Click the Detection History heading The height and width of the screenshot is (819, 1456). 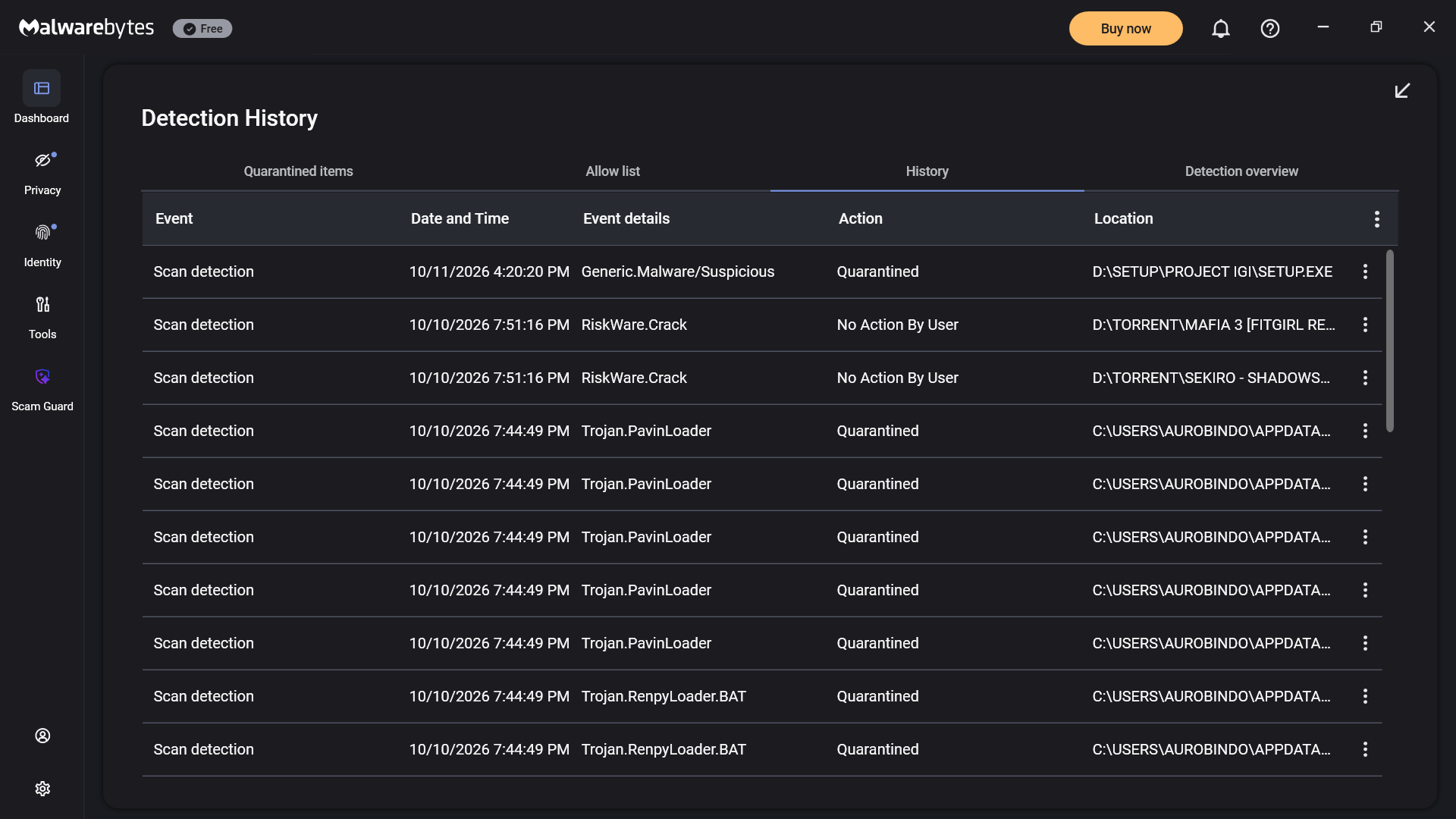[229, 118]
